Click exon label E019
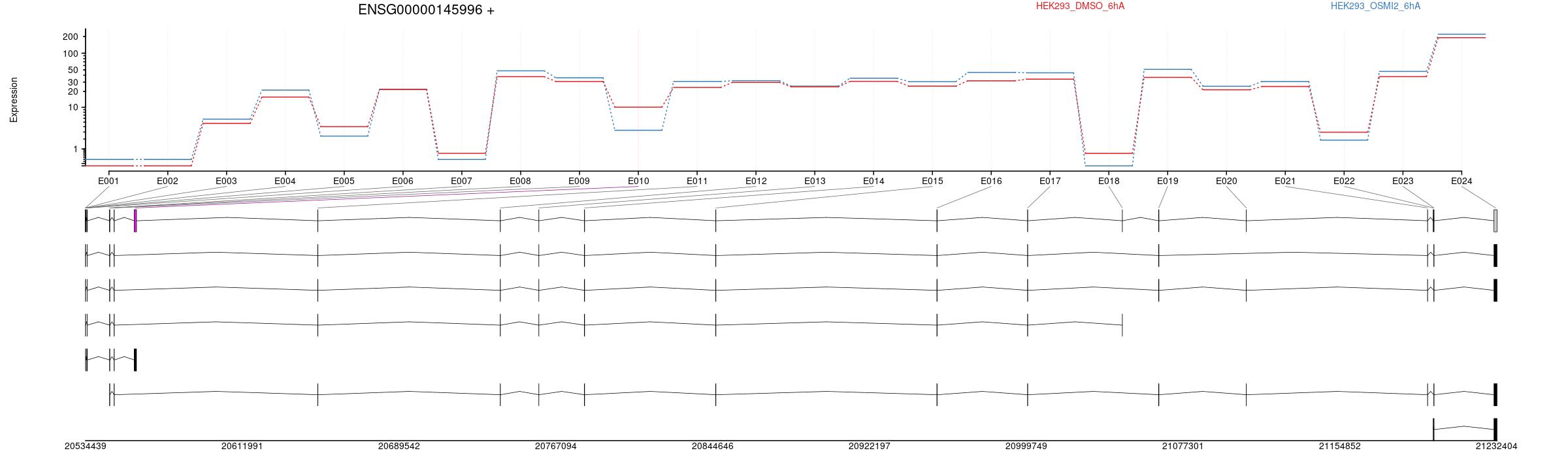Viewport: 1568px width, 457px height. 1168,181
